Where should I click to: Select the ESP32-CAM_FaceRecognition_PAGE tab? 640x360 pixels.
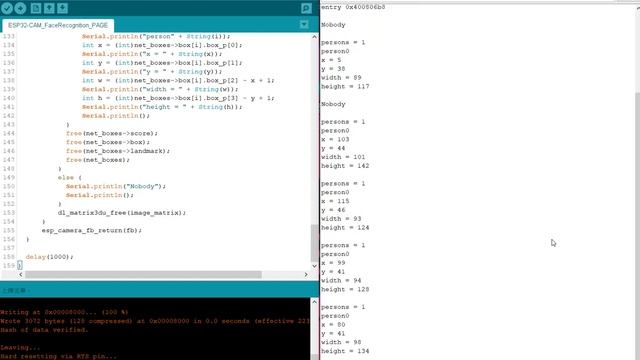coord(58,25)
